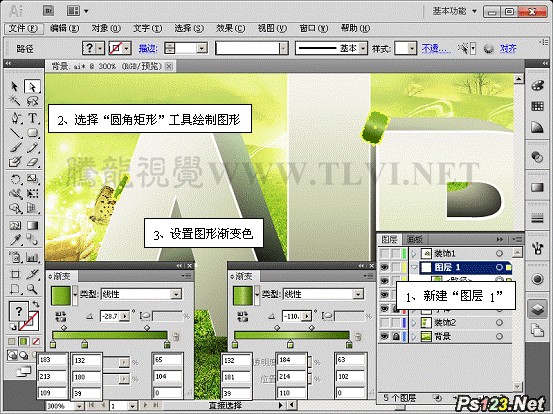Switch to the 画板 tab
Viewport: 553px width, 414px height.
tap(414, 240)
